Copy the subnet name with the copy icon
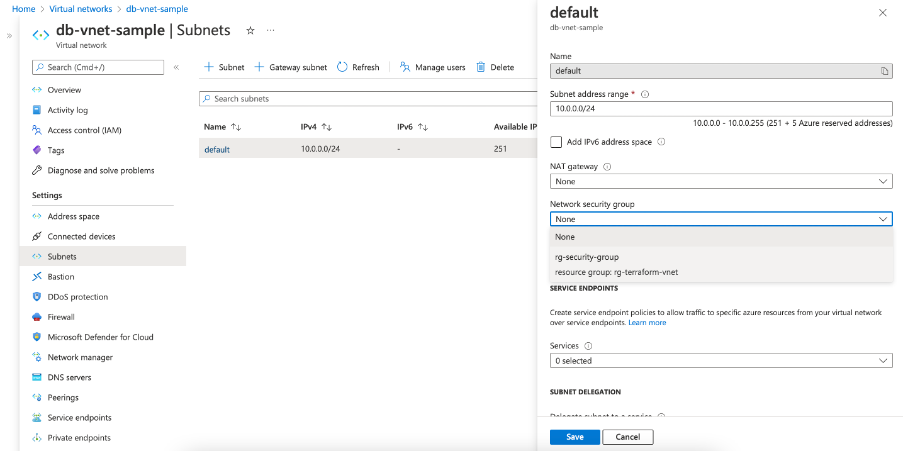904x452 pixels. point(884,71)
